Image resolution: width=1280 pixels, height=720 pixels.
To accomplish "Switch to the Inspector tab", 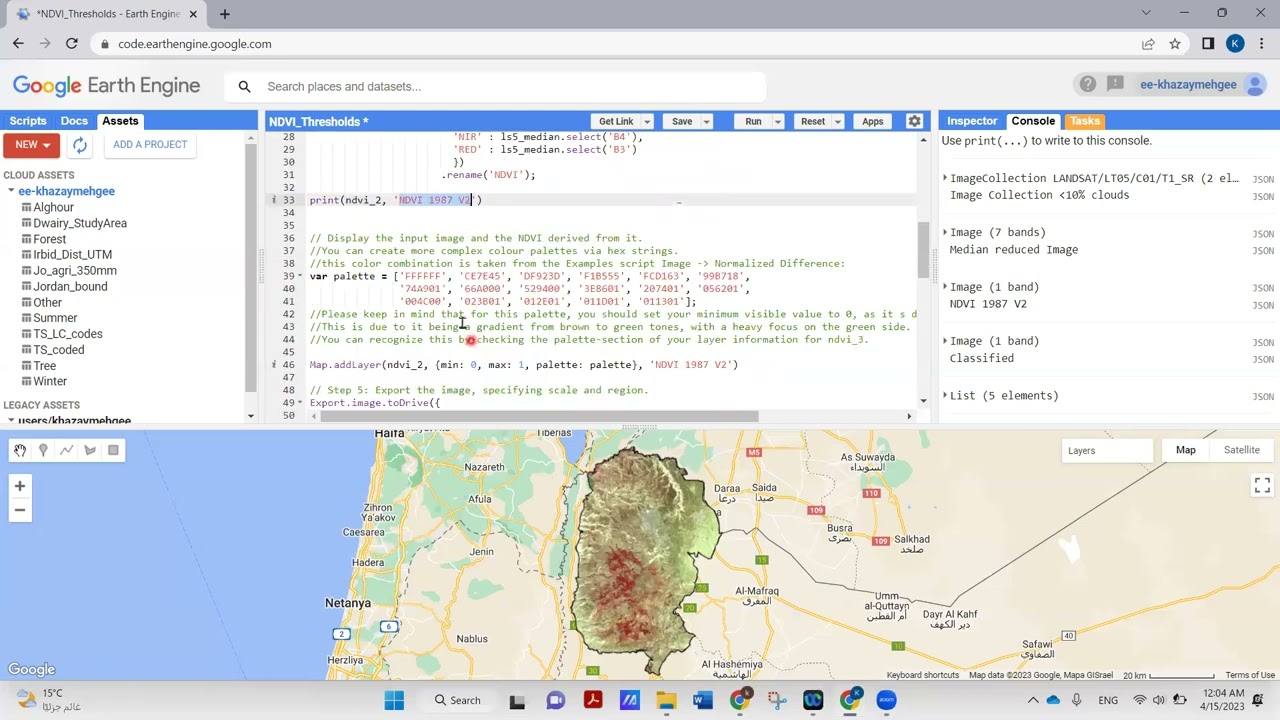I will (x=972, y=121).
